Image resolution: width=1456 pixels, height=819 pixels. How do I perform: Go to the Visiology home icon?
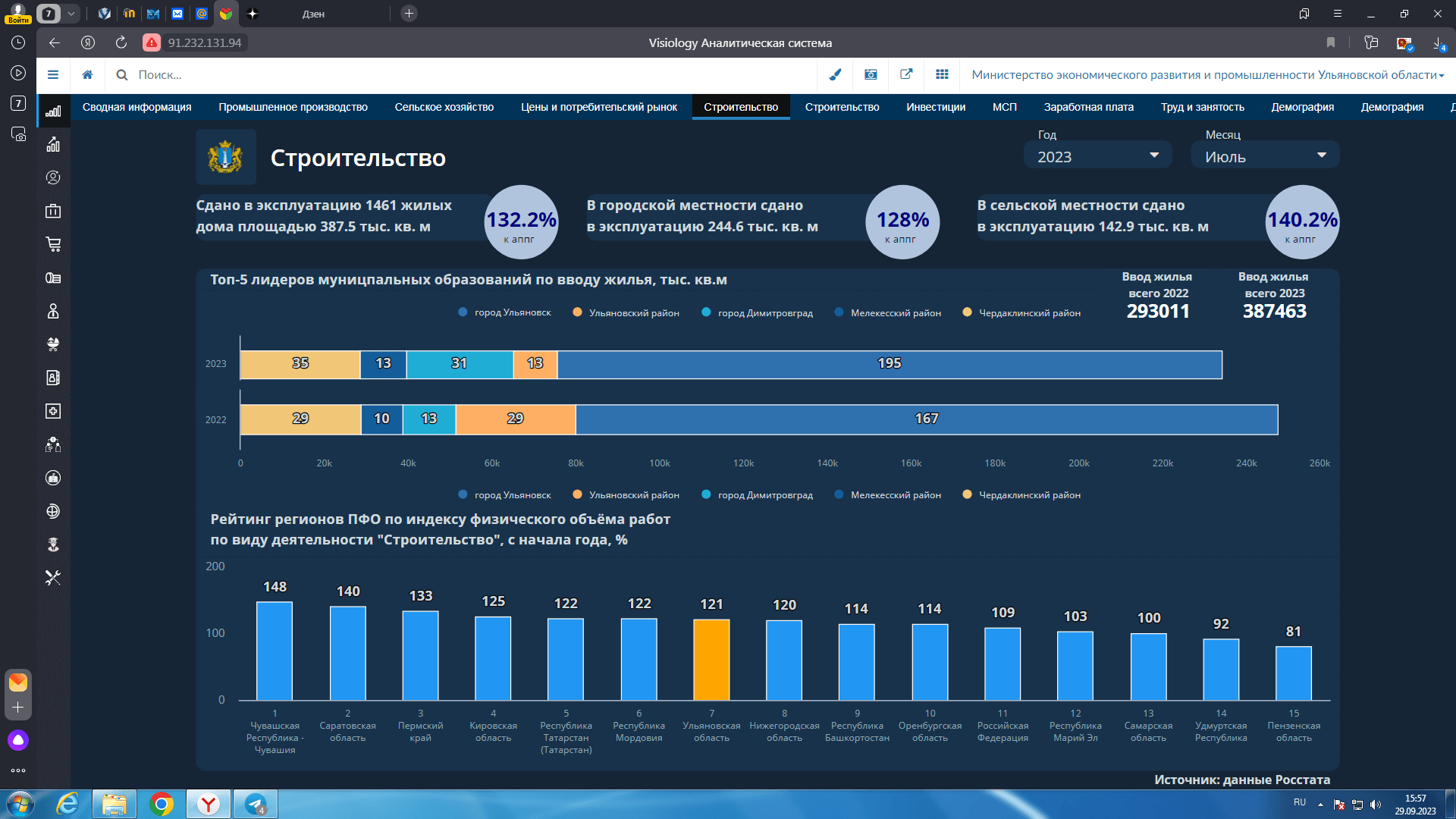point(88,74)
